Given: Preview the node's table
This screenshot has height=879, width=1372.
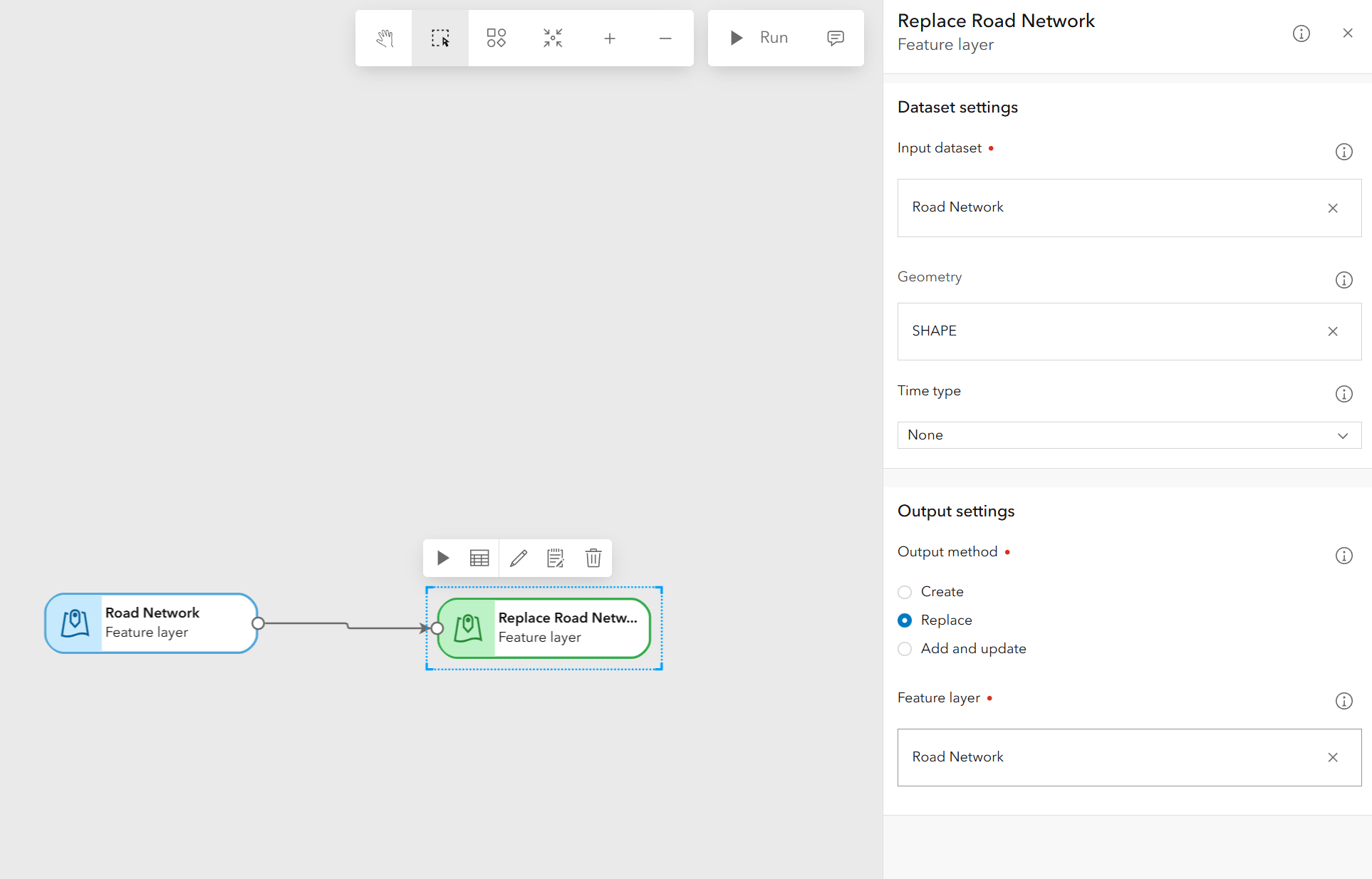Looking at the screenshot, I should pos(479,558).
